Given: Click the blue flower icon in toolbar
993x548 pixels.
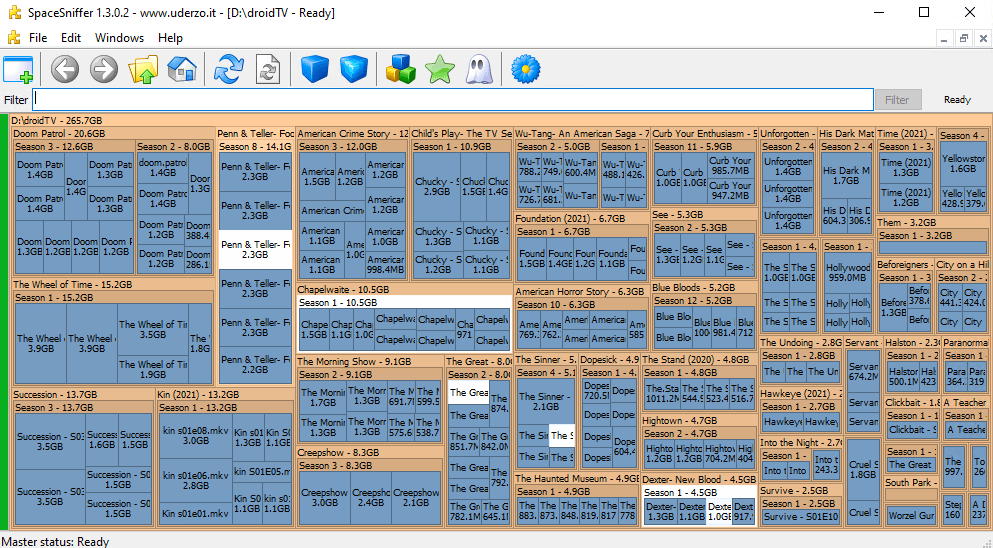Looking at the screenshot, I should pos(525,69).
